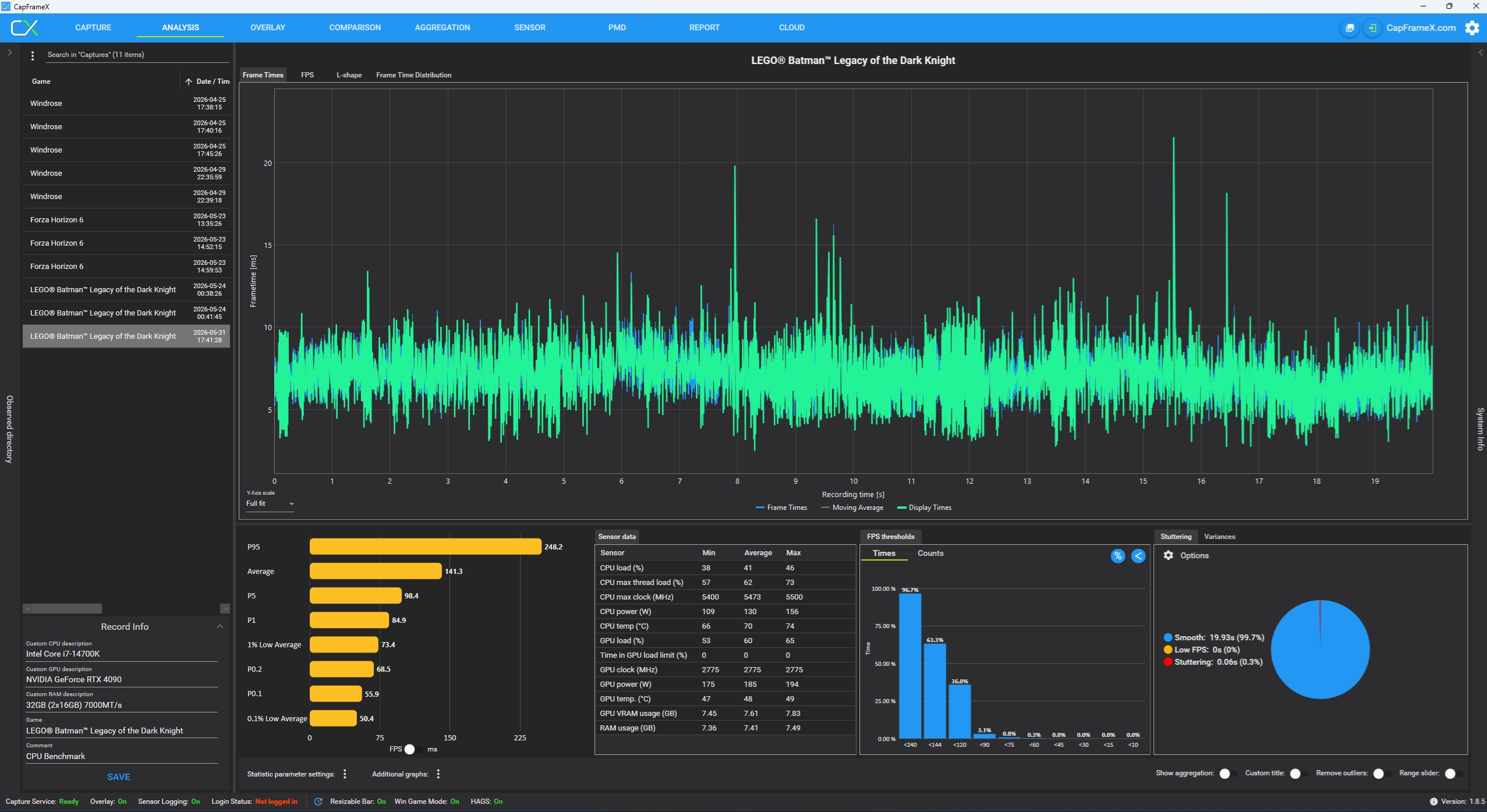Enable Custom title switch
Image resolution: width=1487 pixels, height=812 pixels.
(1299, 774)
